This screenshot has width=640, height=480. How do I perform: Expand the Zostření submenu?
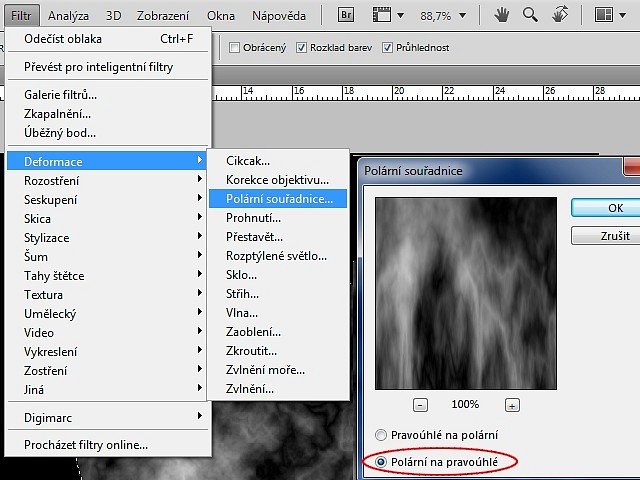pos(109,371)
